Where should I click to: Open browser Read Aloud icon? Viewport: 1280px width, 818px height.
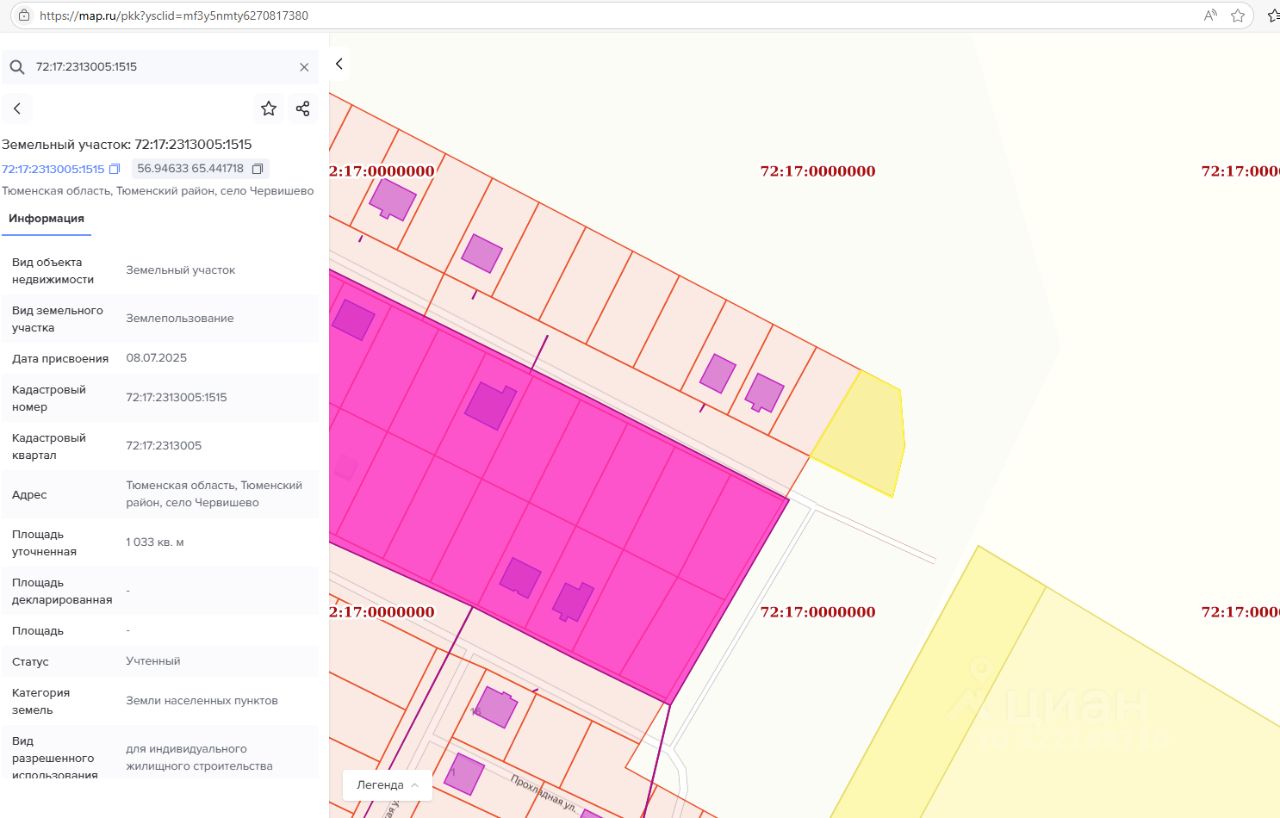(1210, 15)
